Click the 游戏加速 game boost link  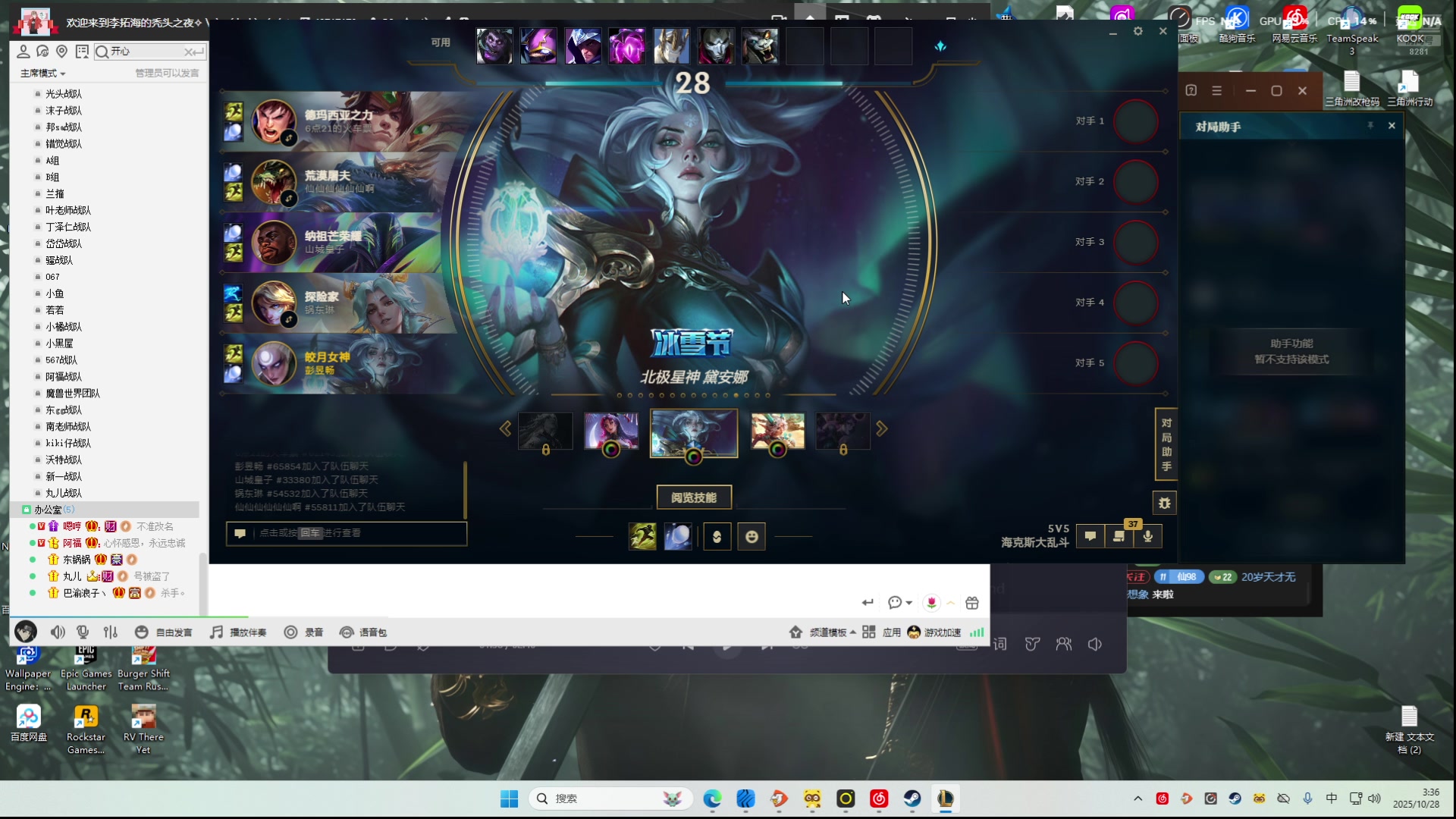tap(941, 632)
